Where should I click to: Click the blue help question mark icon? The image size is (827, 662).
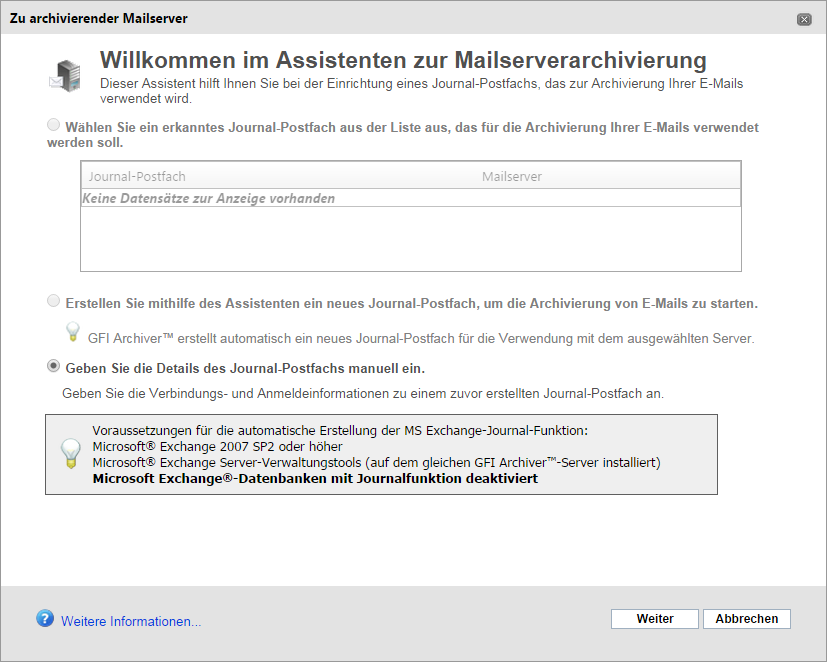tap(45, 618)
